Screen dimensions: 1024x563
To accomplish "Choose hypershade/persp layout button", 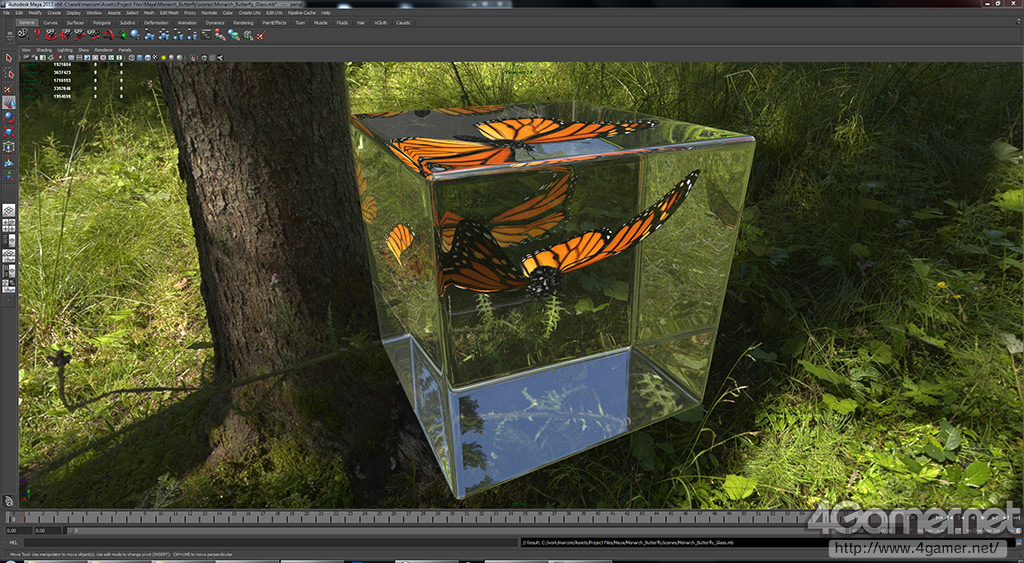I will pyautogui.click(x=8, y=270).
